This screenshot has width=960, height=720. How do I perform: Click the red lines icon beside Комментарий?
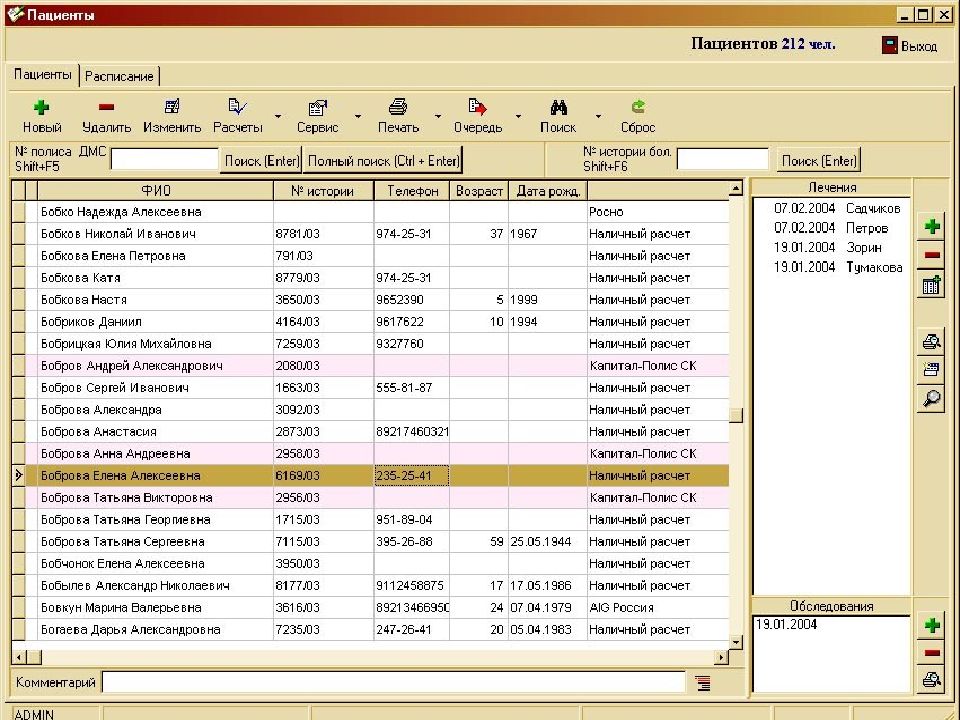[703, 683]
